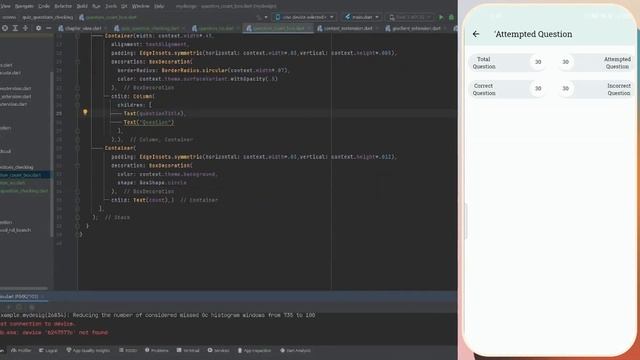Open the View menu
640x360 pixels.
[x=5, y=6]
